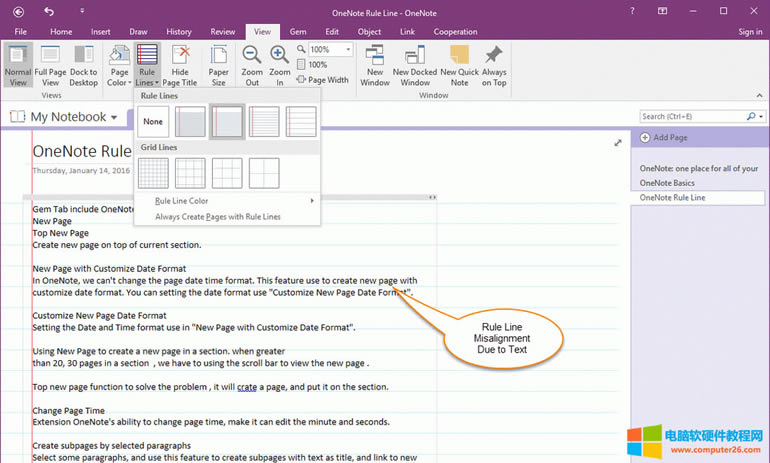This screenshot has width=770, height=463.
Task: Toggle Always on Top pin
Action: point(494,65)
